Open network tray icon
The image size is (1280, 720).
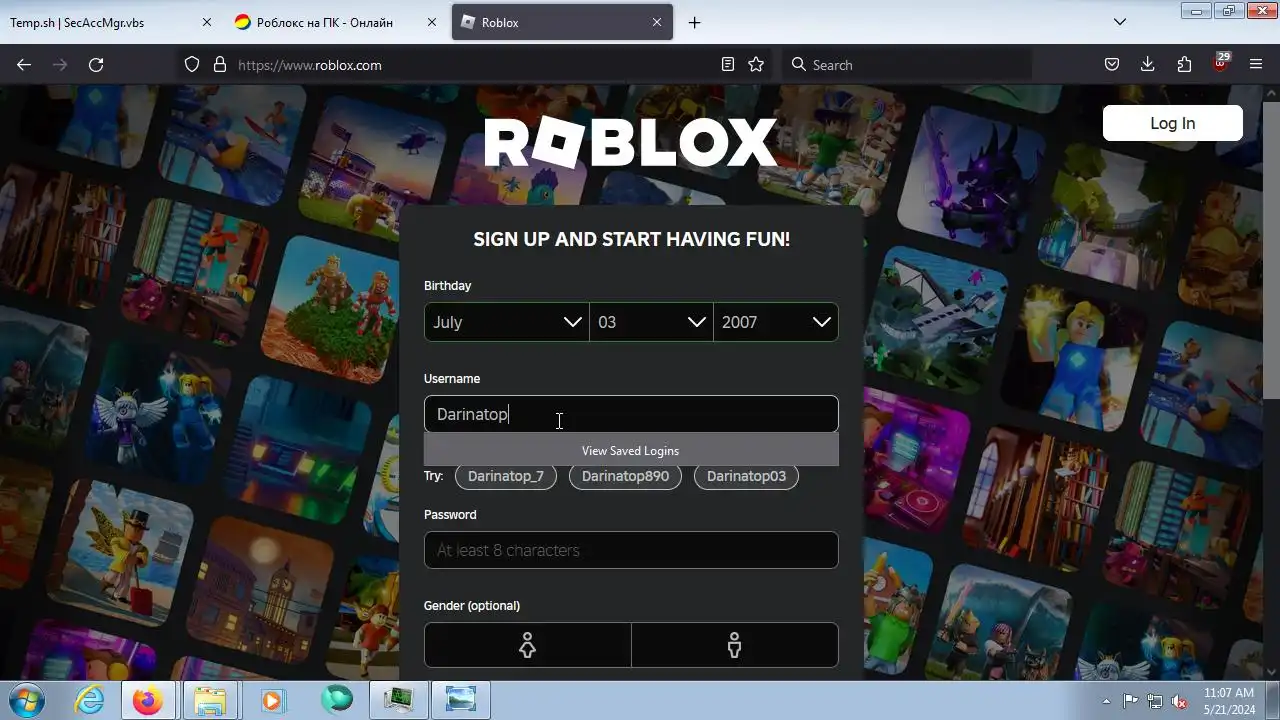1155,701
